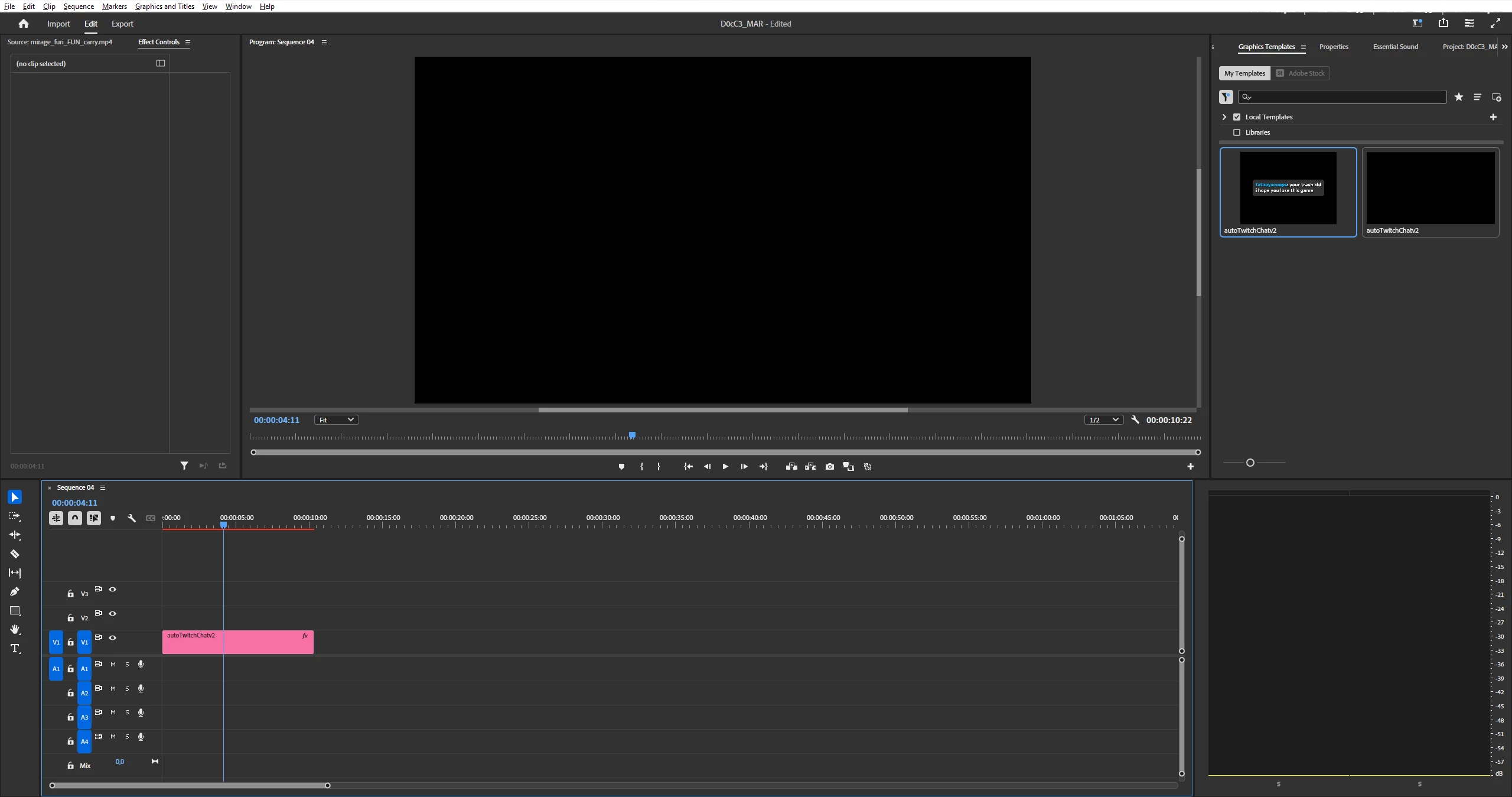Viewport: 1512px width, 797px height.
Task: Select the Hand tool
Action: pos(15,629)
